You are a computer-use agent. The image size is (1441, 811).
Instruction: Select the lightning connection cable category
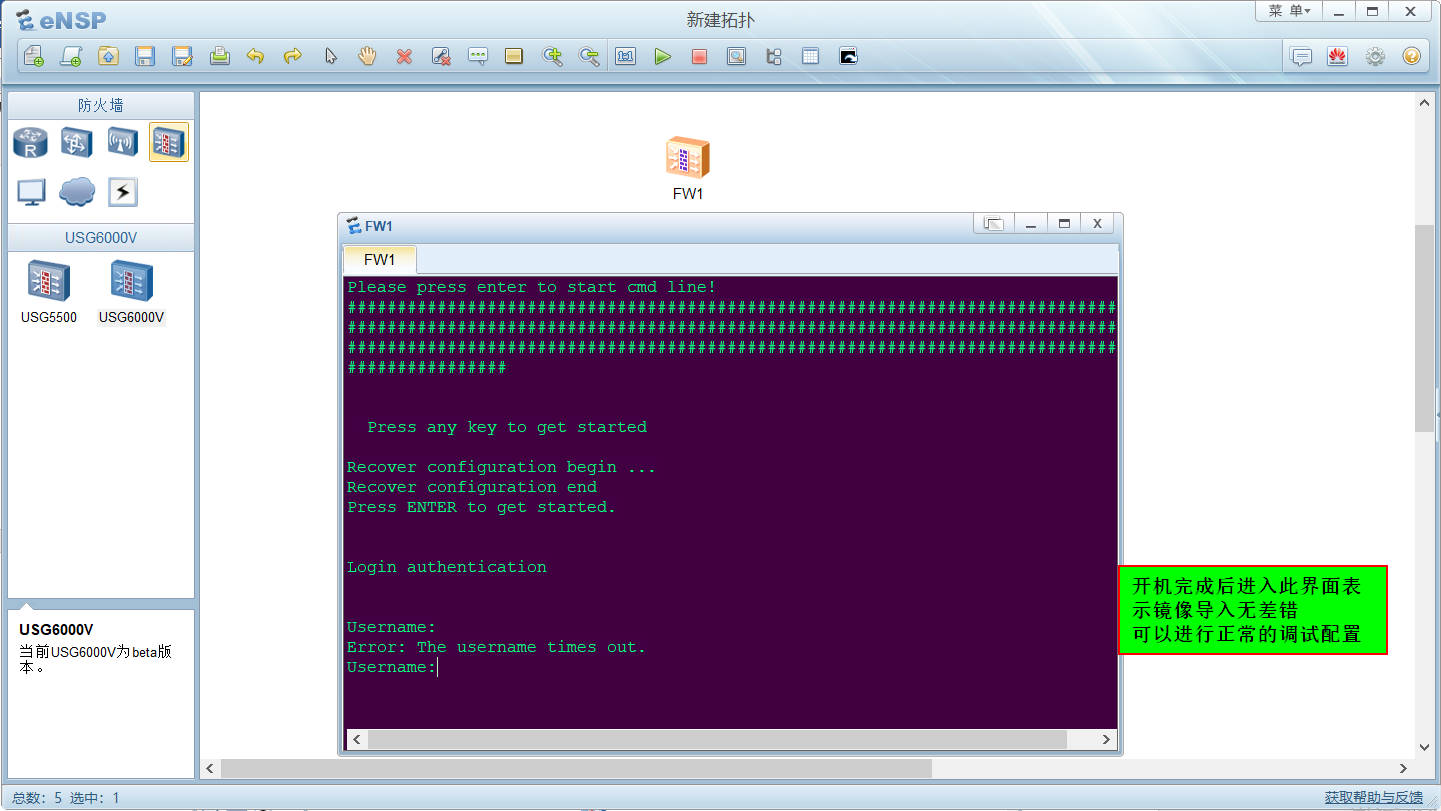click(x=122, y=191)
